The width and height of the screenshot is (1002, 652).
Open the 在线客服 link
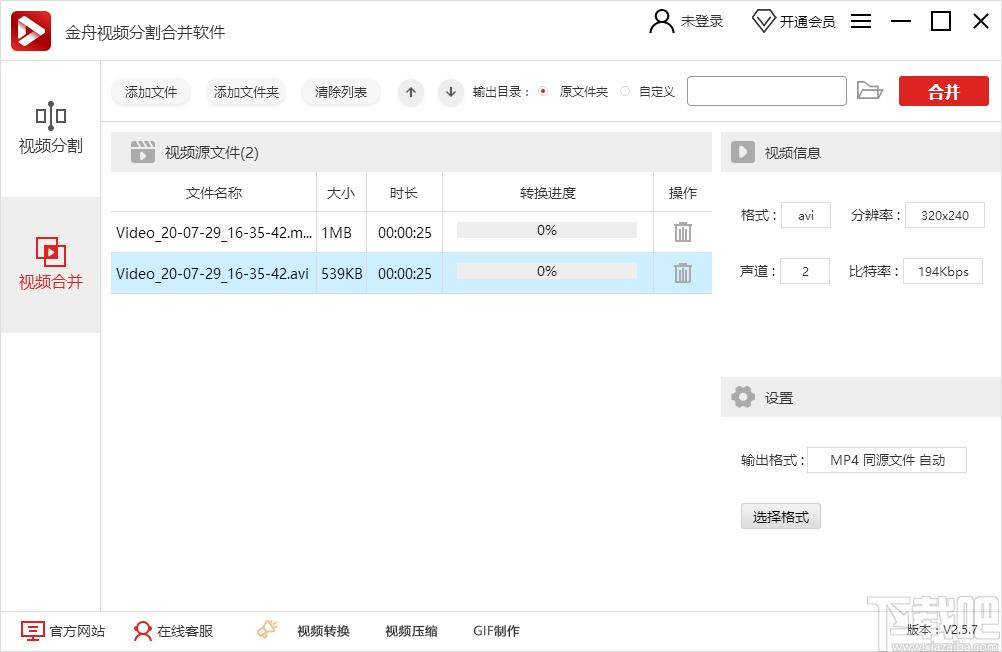pos(185,631)
